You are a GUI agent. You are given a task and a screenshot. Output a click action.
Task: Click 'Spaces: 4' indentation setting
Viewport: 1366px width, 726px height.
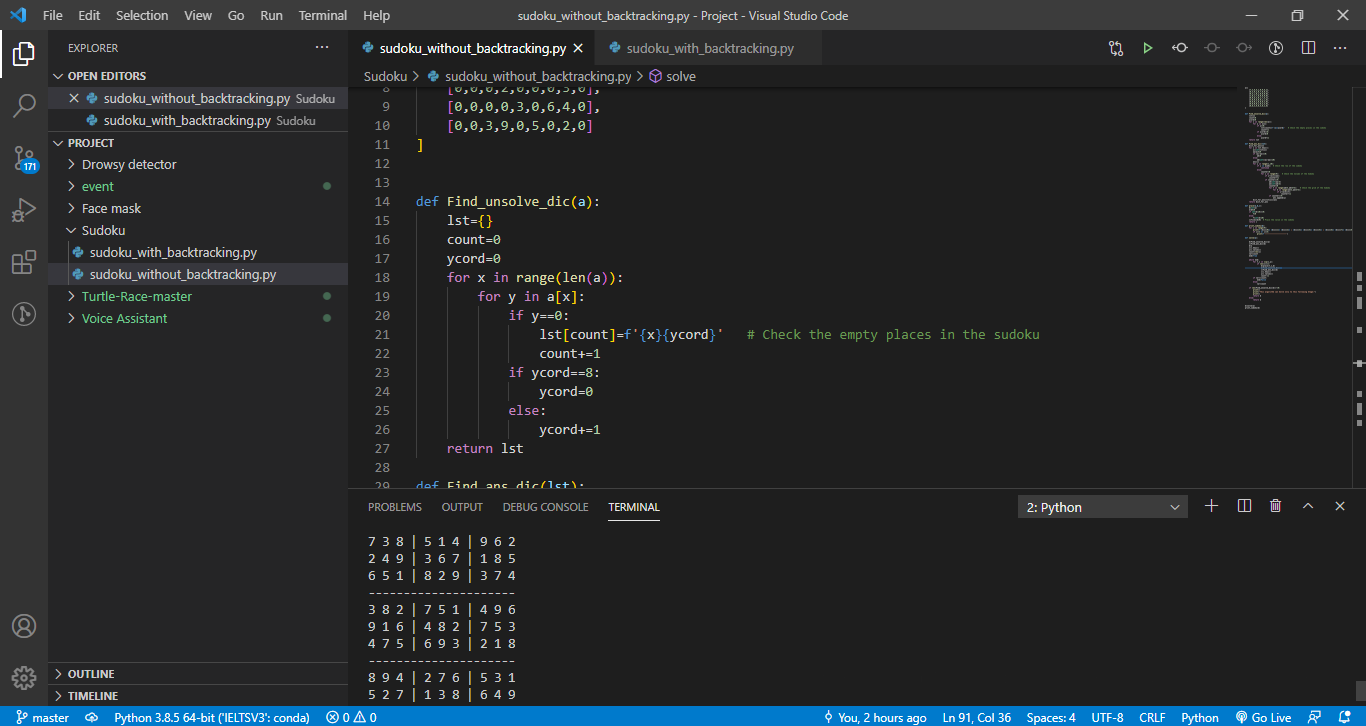coord(1051,717)
